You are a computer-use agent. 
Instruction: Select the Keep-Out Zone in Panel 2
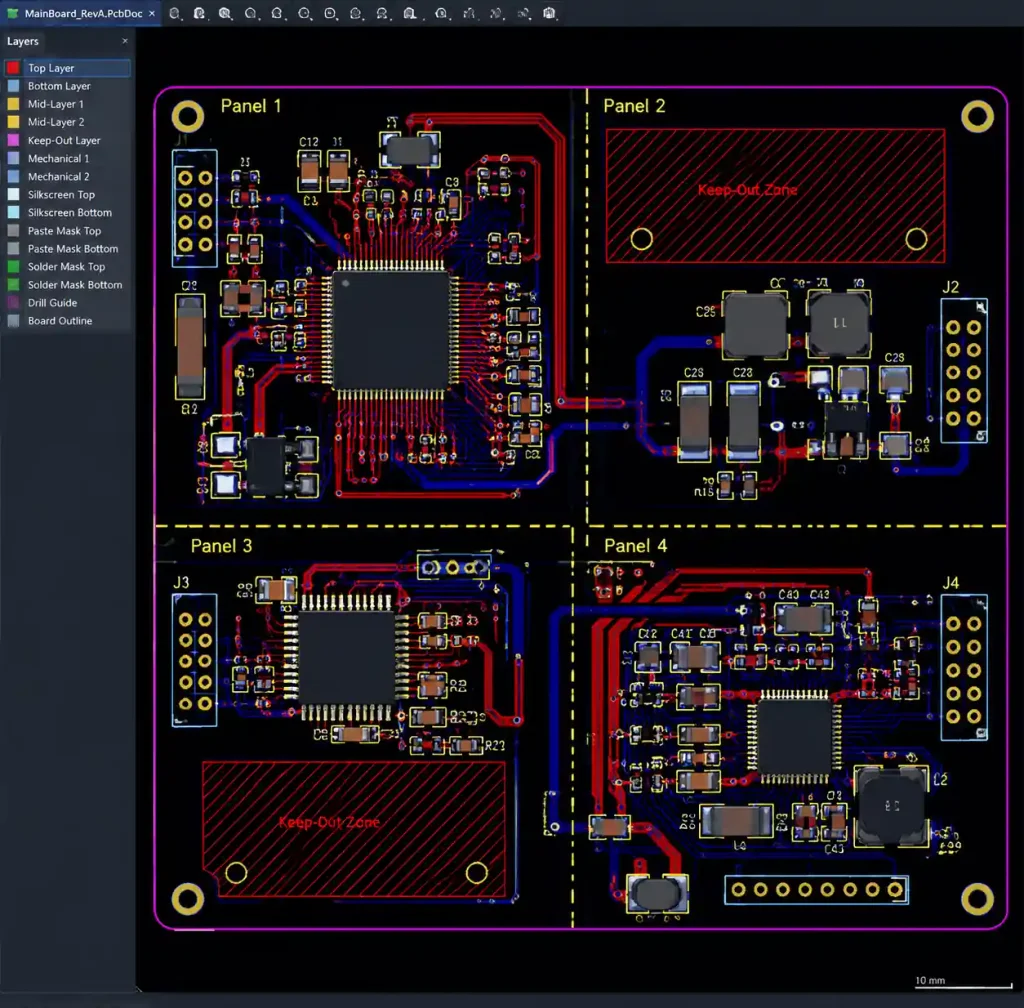pyautogui.click(x=775, y=196)
